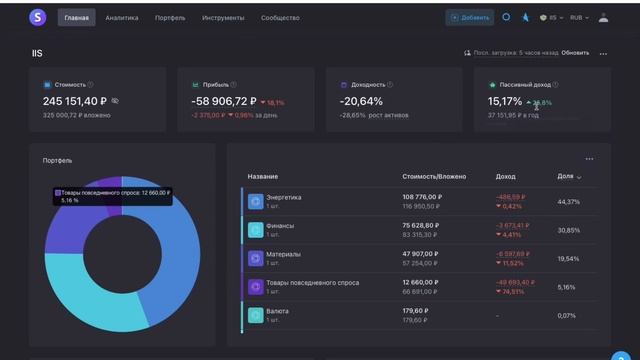The height and width of the screenshot is (360, 640).
Task: Click the 44,37% share cell
Action: [x=568, y=202]
